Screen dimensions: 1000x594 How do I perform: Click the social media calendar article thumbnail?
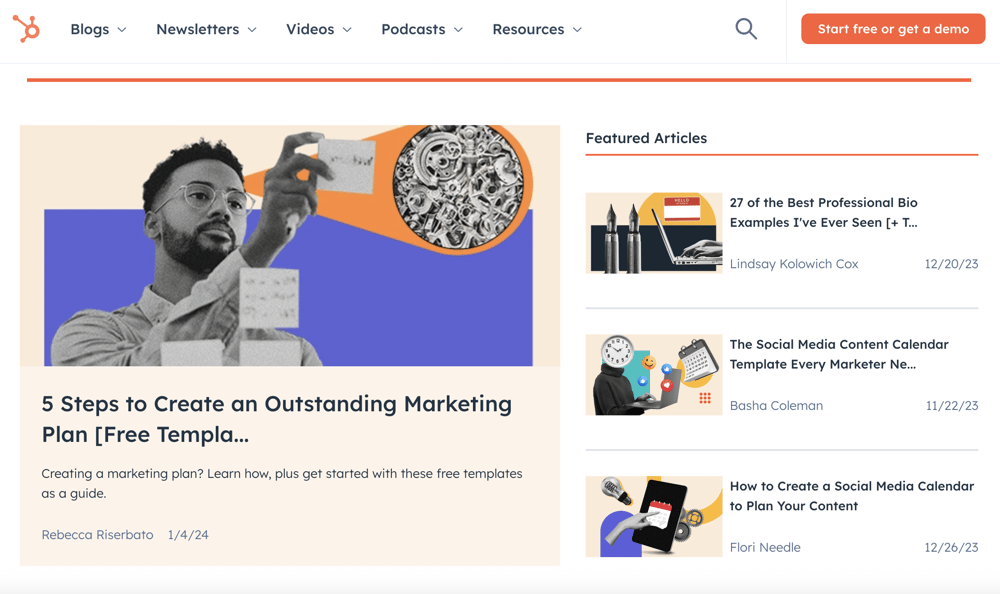point(653,375)
